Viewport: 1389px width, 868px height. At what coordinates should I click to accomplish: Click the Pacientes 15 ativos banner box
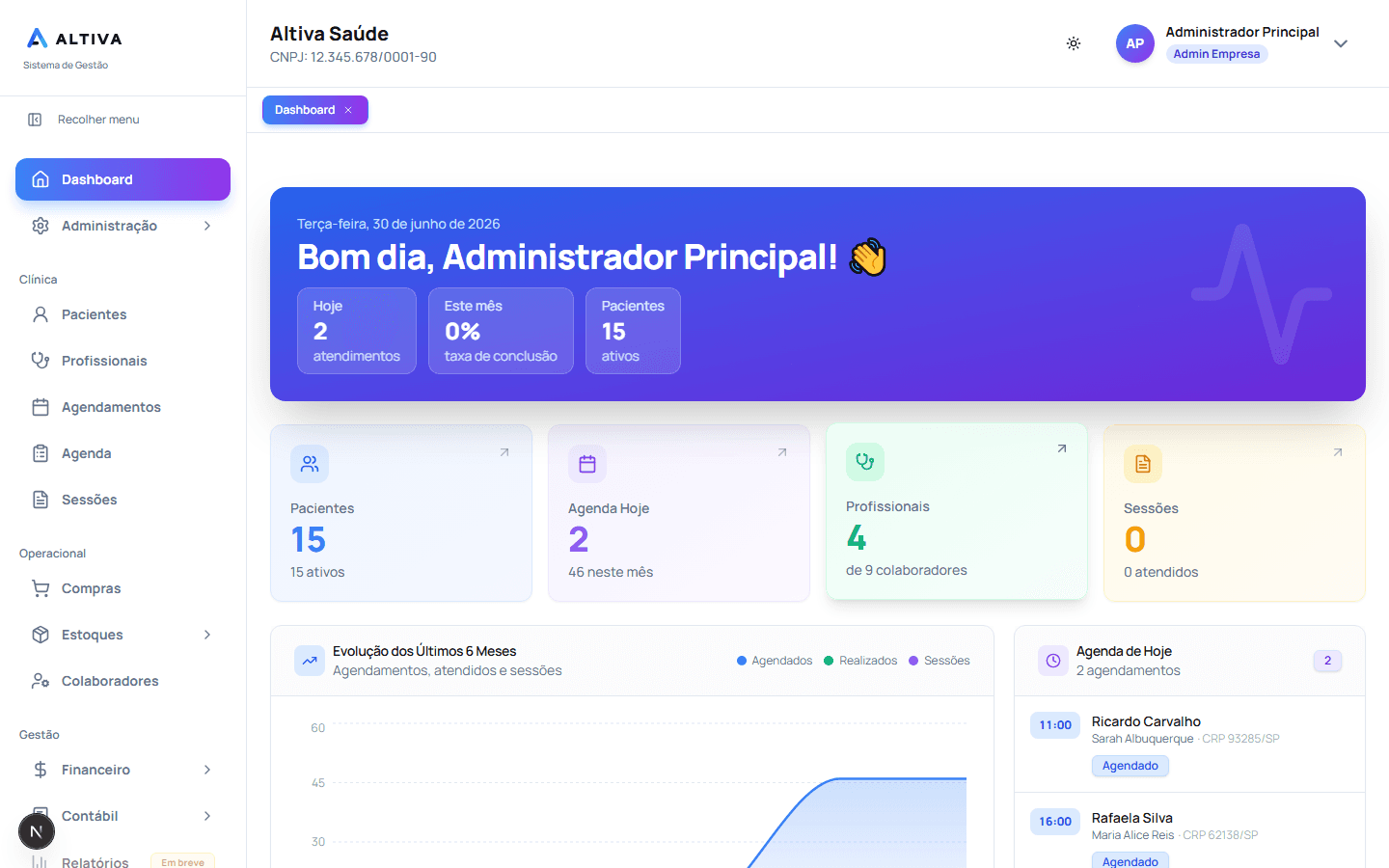[x=633, y=331]
